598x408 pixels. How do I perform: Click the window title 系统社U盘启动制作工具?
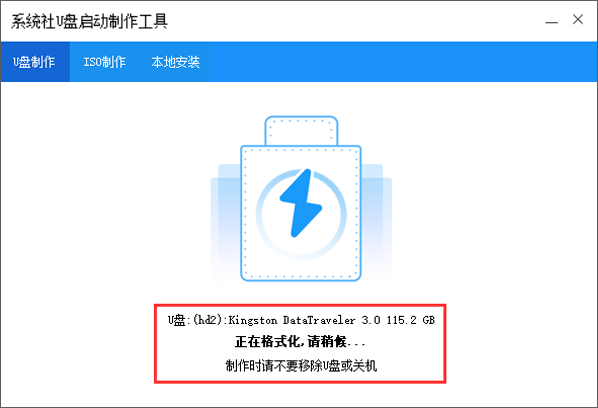pos(89,21)
